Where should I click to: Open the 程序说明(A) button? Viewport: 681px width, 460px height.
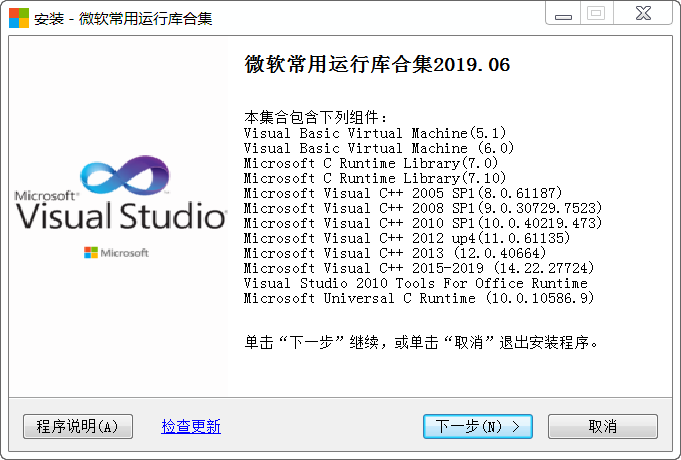click(78, 426)
